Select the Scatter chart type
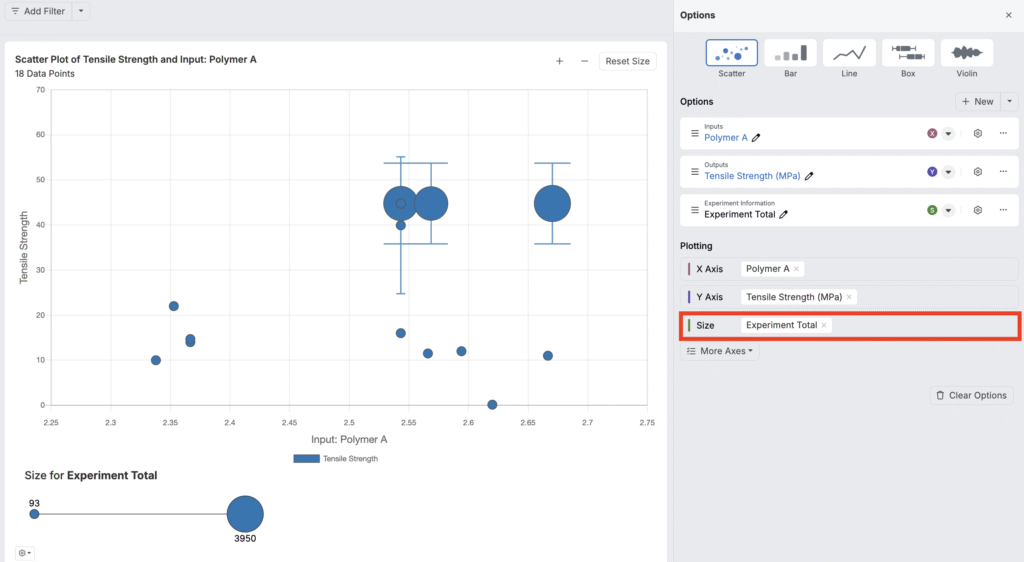Screen dimensions: 1024x562 (731, 58)
